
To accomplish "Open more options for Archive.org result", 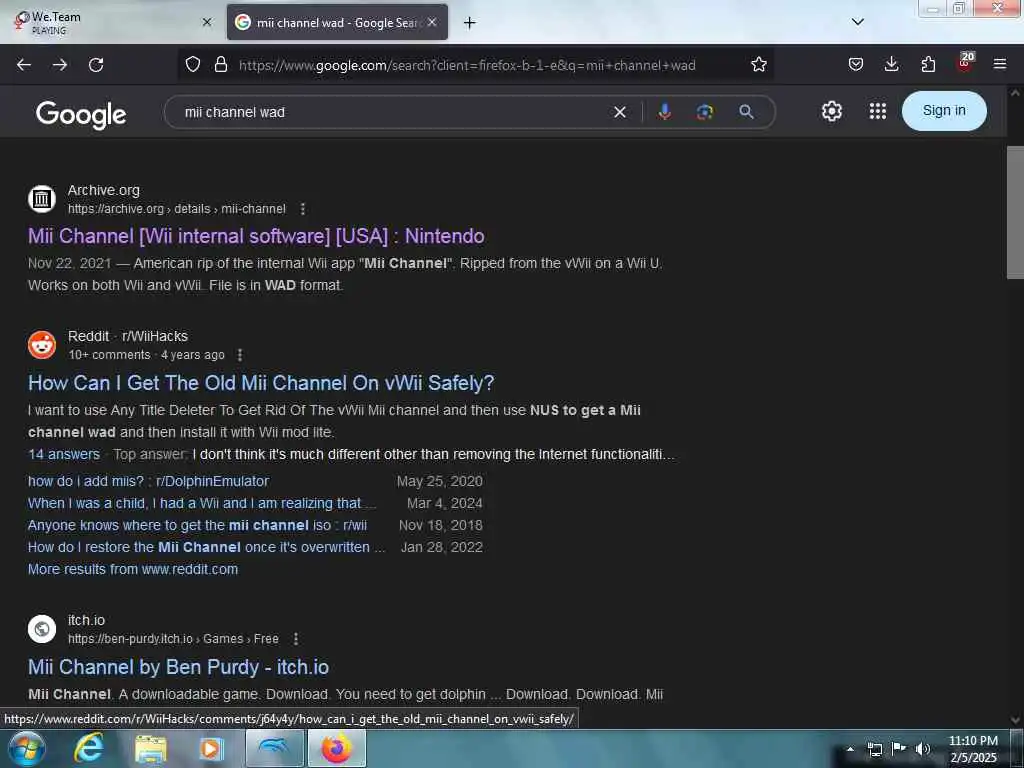I will click(302, 209).
